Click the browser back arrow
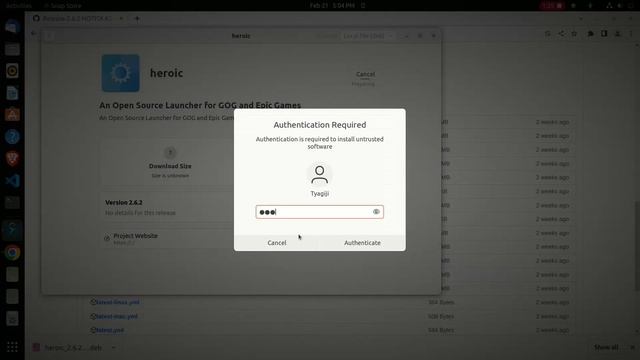Image resolution: width=640 pixels, height=360 pixels. click(x=34, y=33)
